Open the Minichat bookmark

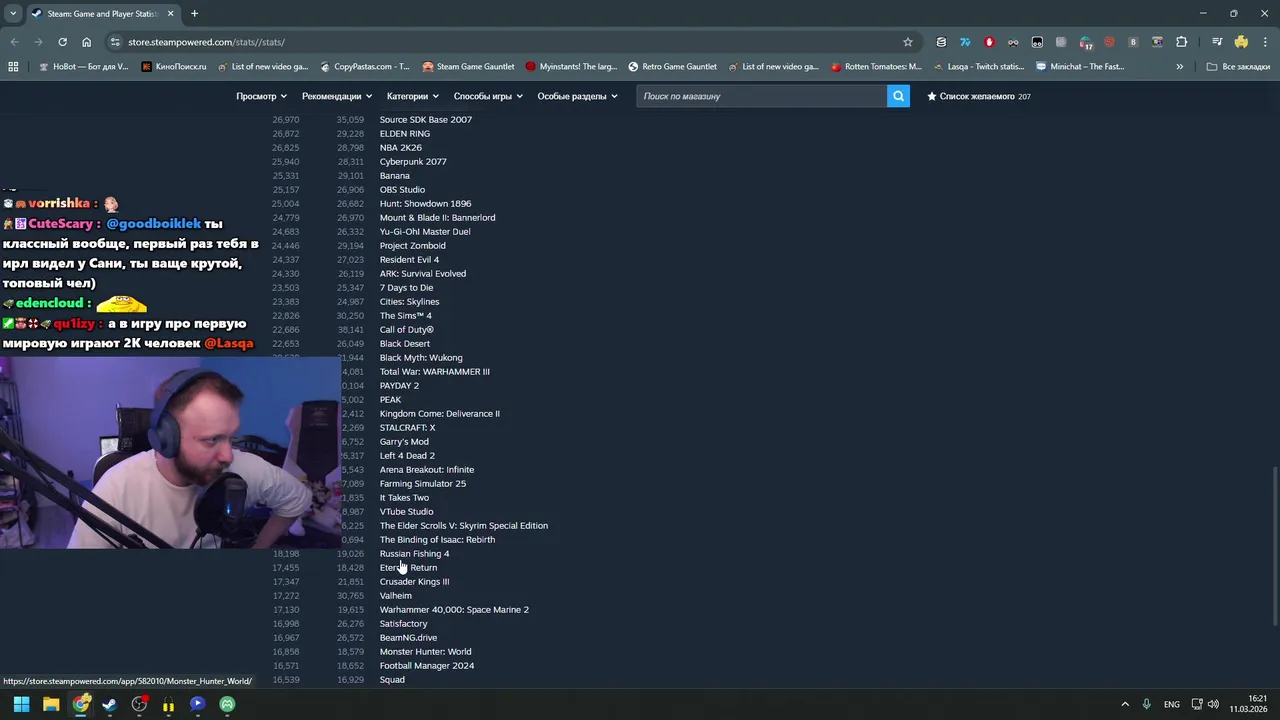pyautogui.click(x=1080, y=67)
